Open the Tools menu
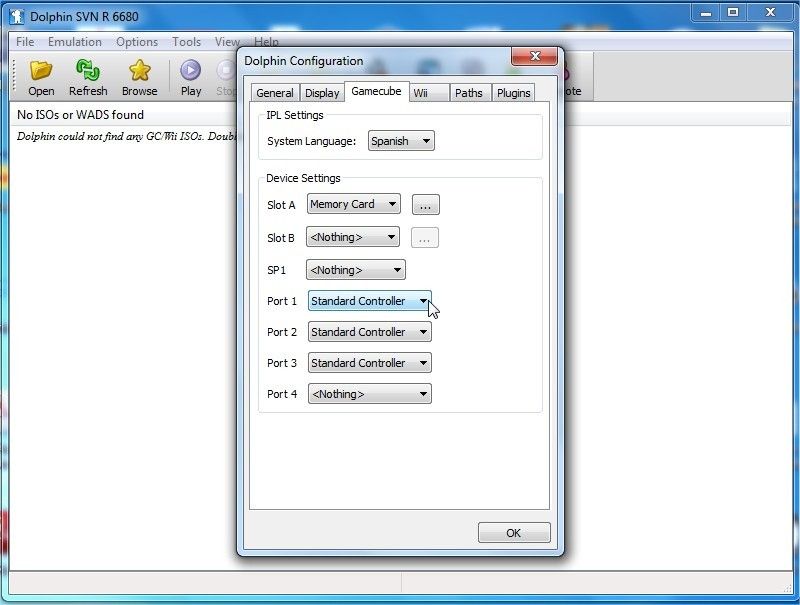This screenshot has height=605, width=800. click(x=186, y=42)
